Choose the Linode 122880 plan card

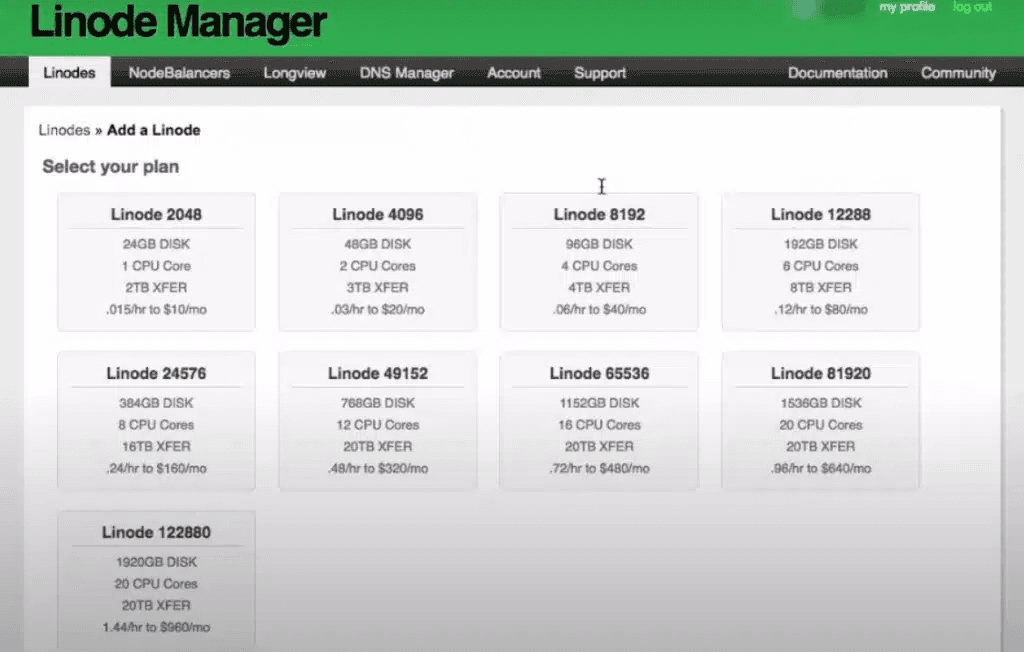156,581
